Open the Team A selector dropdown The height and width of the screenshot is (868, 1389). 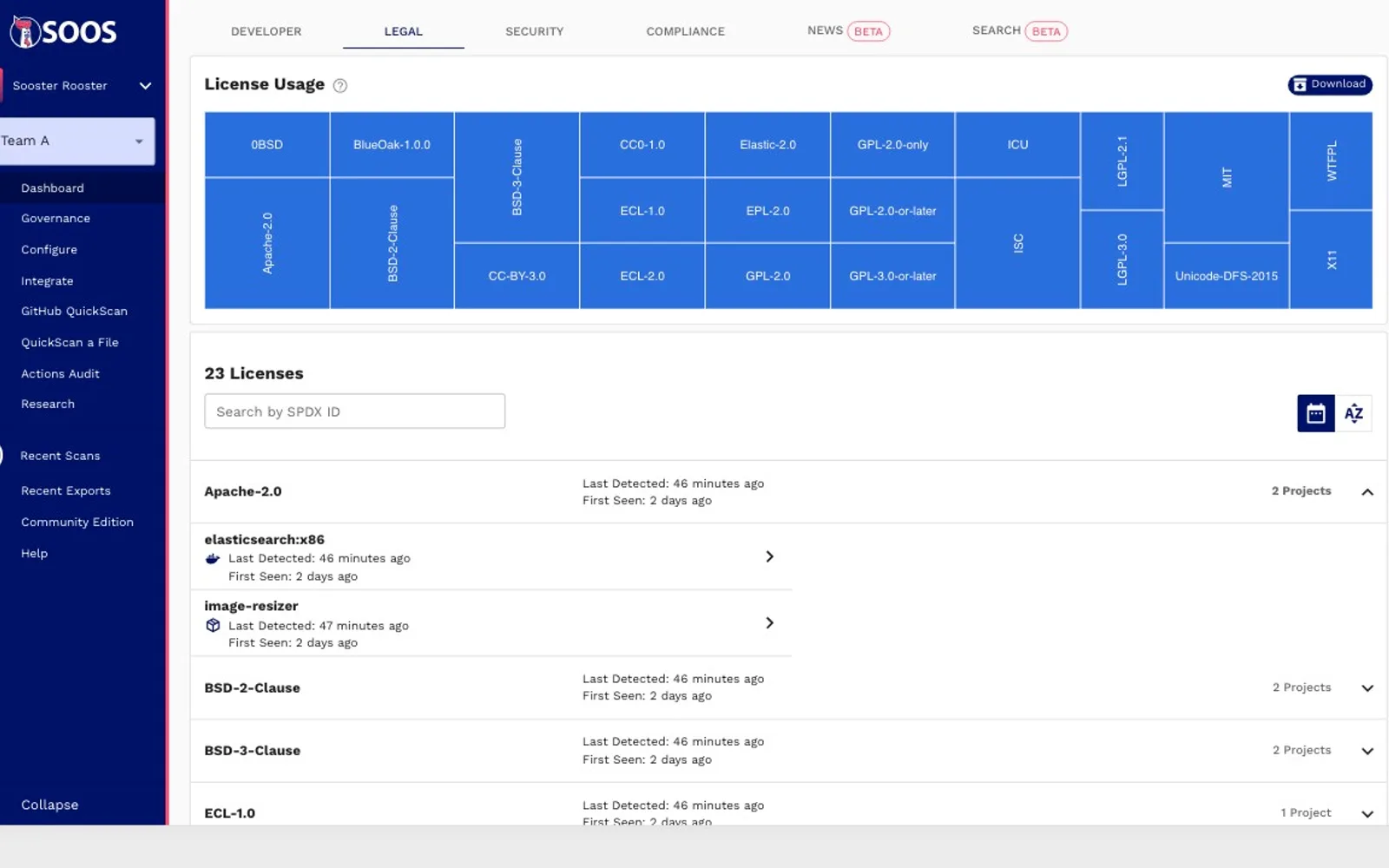coord(77,141)
